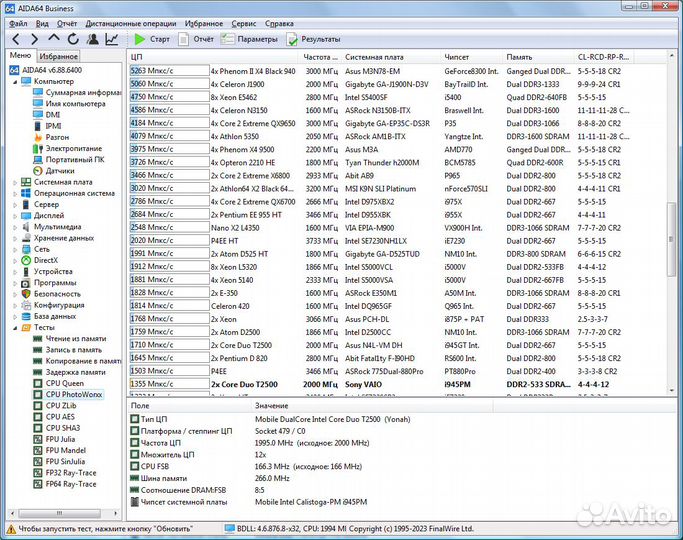Open Результаты from the toolbar
683x540 pixels.
click(312, 39)
